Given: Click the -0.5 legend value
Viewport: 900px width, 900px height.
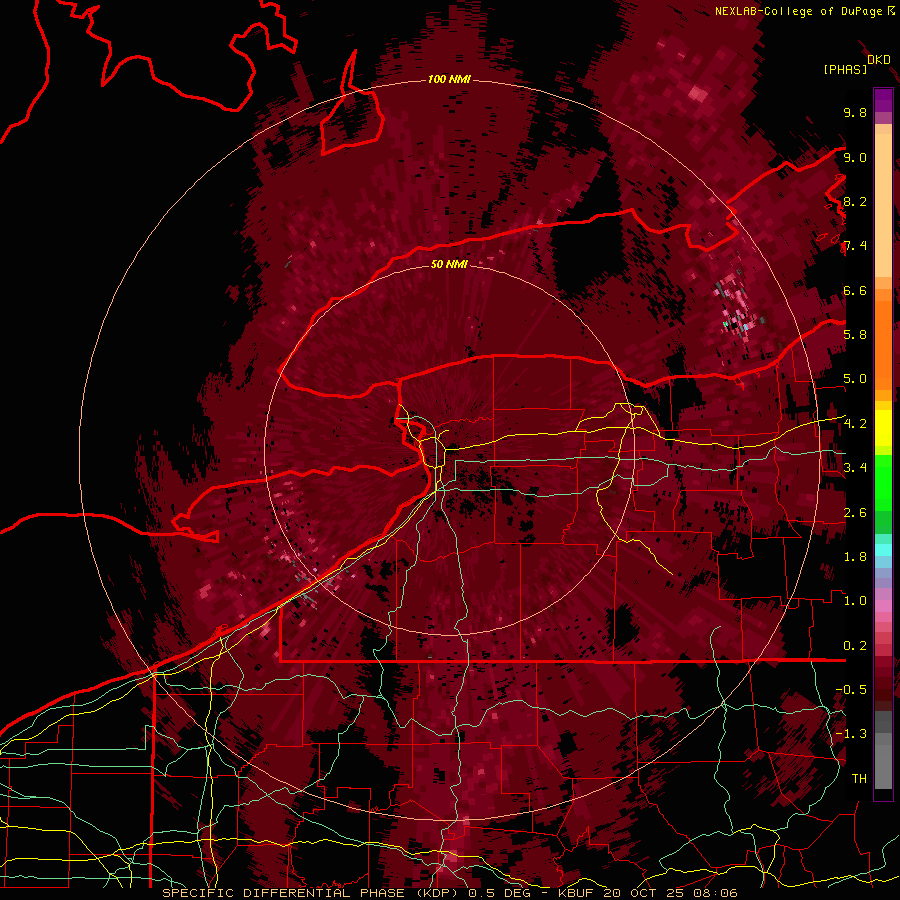Looking at the screenshot, I should pyautogui.click(x=851, y=690).
